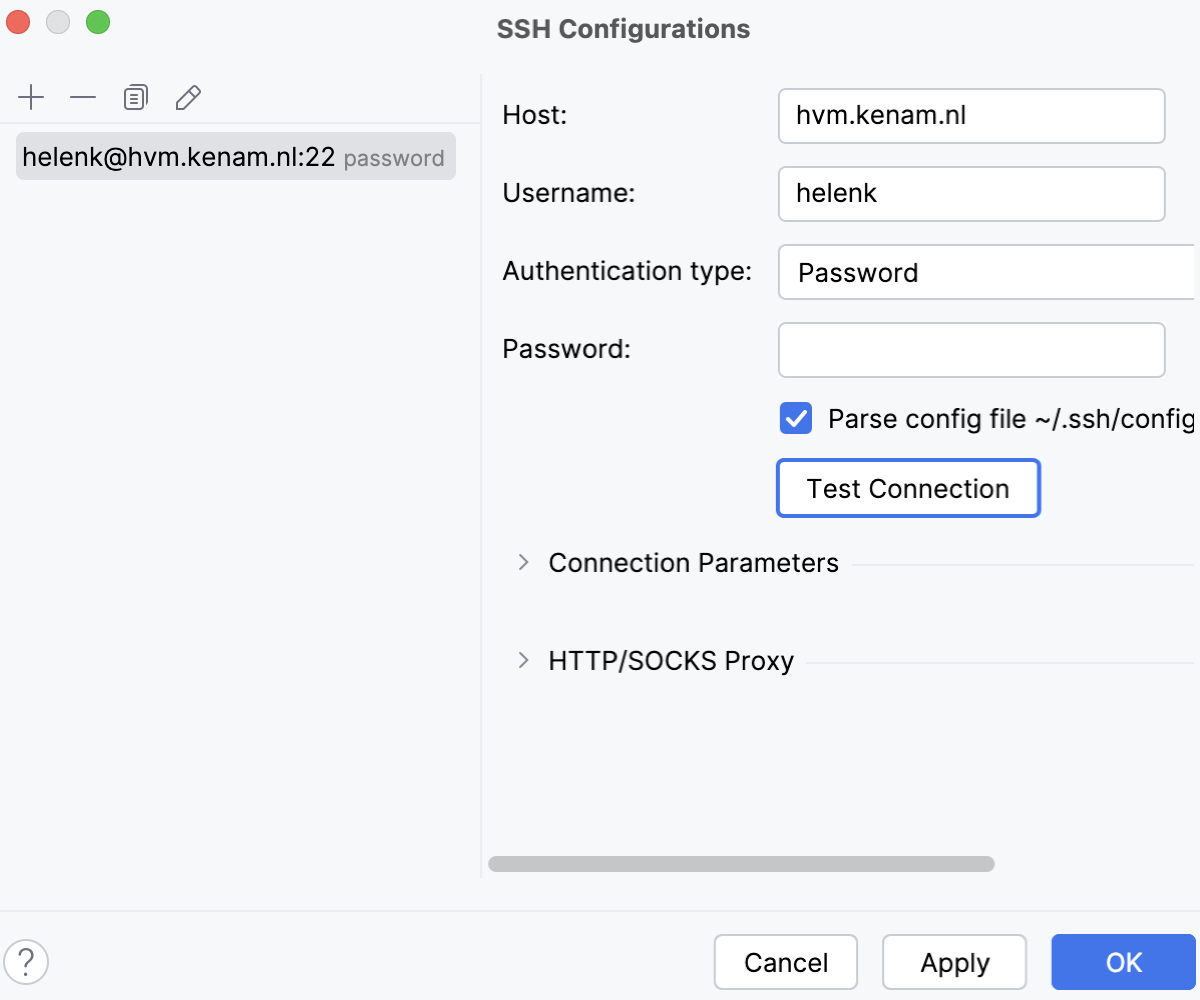This screenshot has height=1000, width=1200.
Task: Edit the SSH configuration name
Action: click(x=187, y=97)
